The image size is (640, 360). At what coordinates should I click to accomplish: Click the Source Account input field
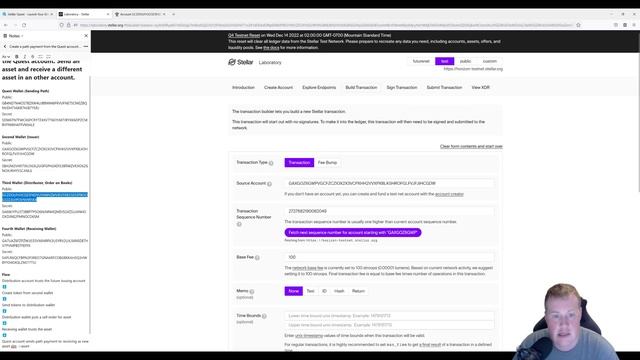tap(389, 184)
